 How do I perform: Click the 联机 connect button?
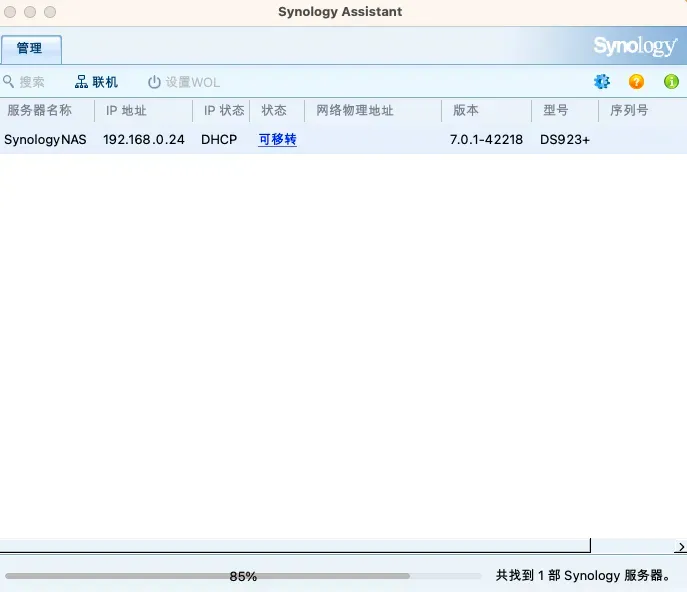coord(96,82)
